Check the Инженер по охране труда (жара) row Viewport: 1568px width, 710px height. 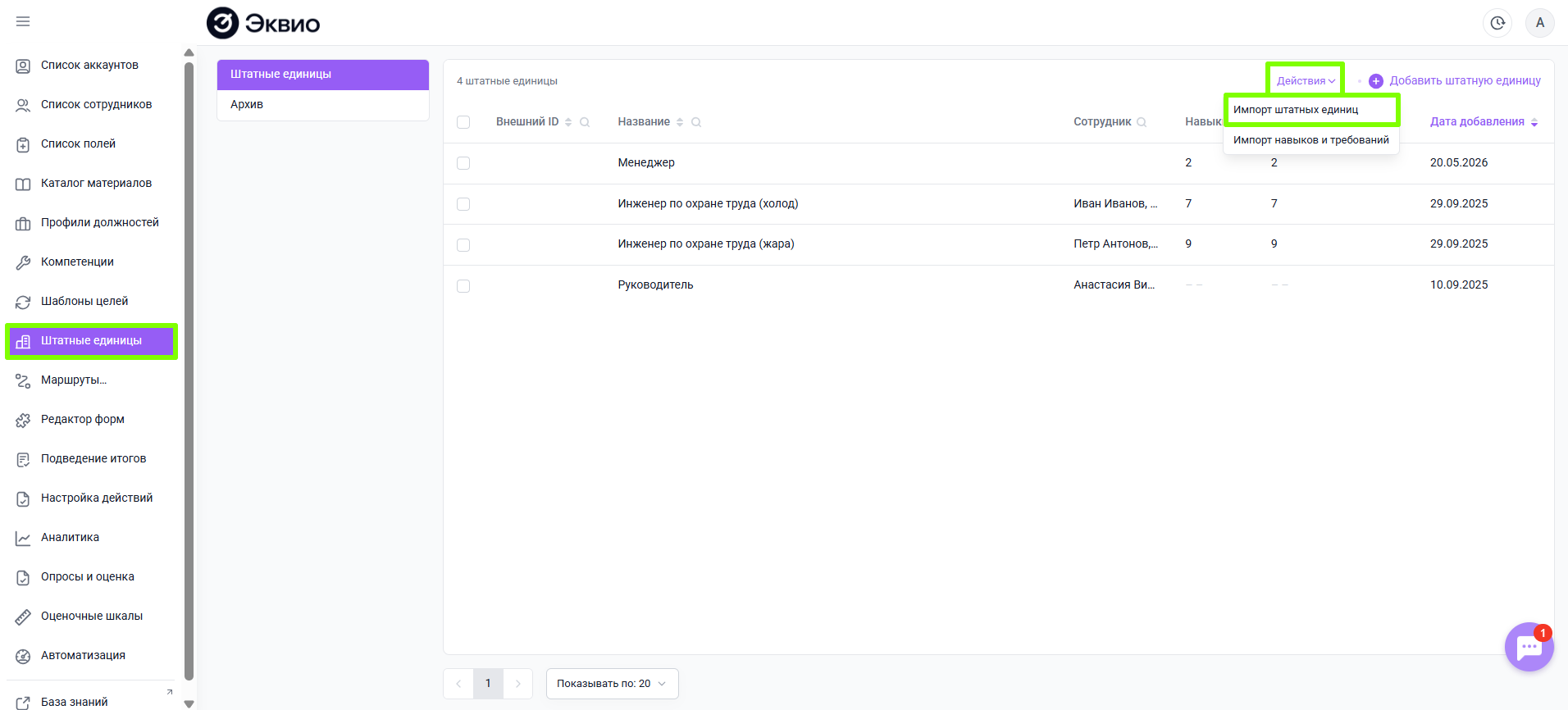click(x=463, y=245)
